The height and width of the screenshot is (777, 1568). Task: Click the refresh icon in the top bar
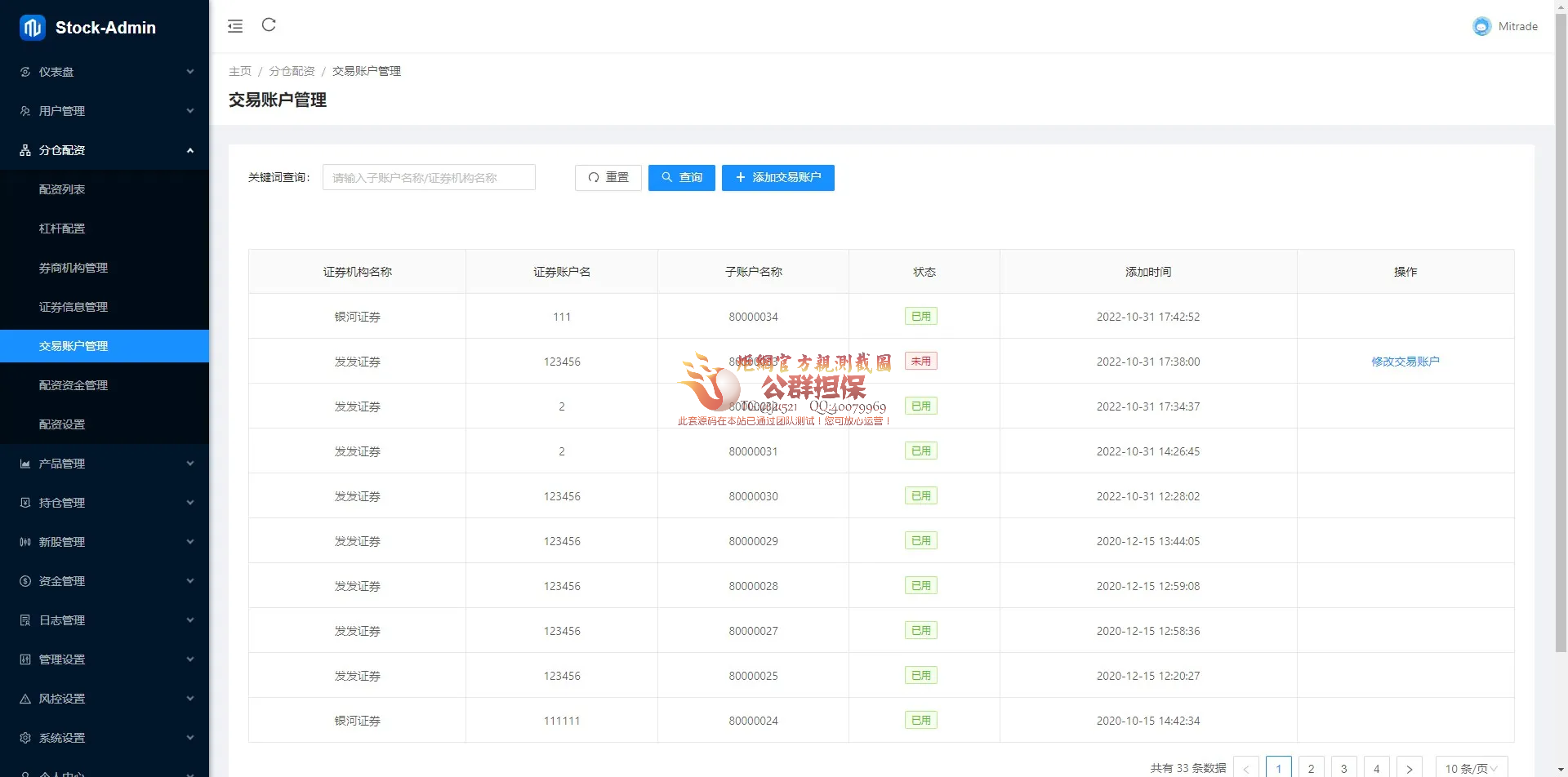click(x=269, y=25)
